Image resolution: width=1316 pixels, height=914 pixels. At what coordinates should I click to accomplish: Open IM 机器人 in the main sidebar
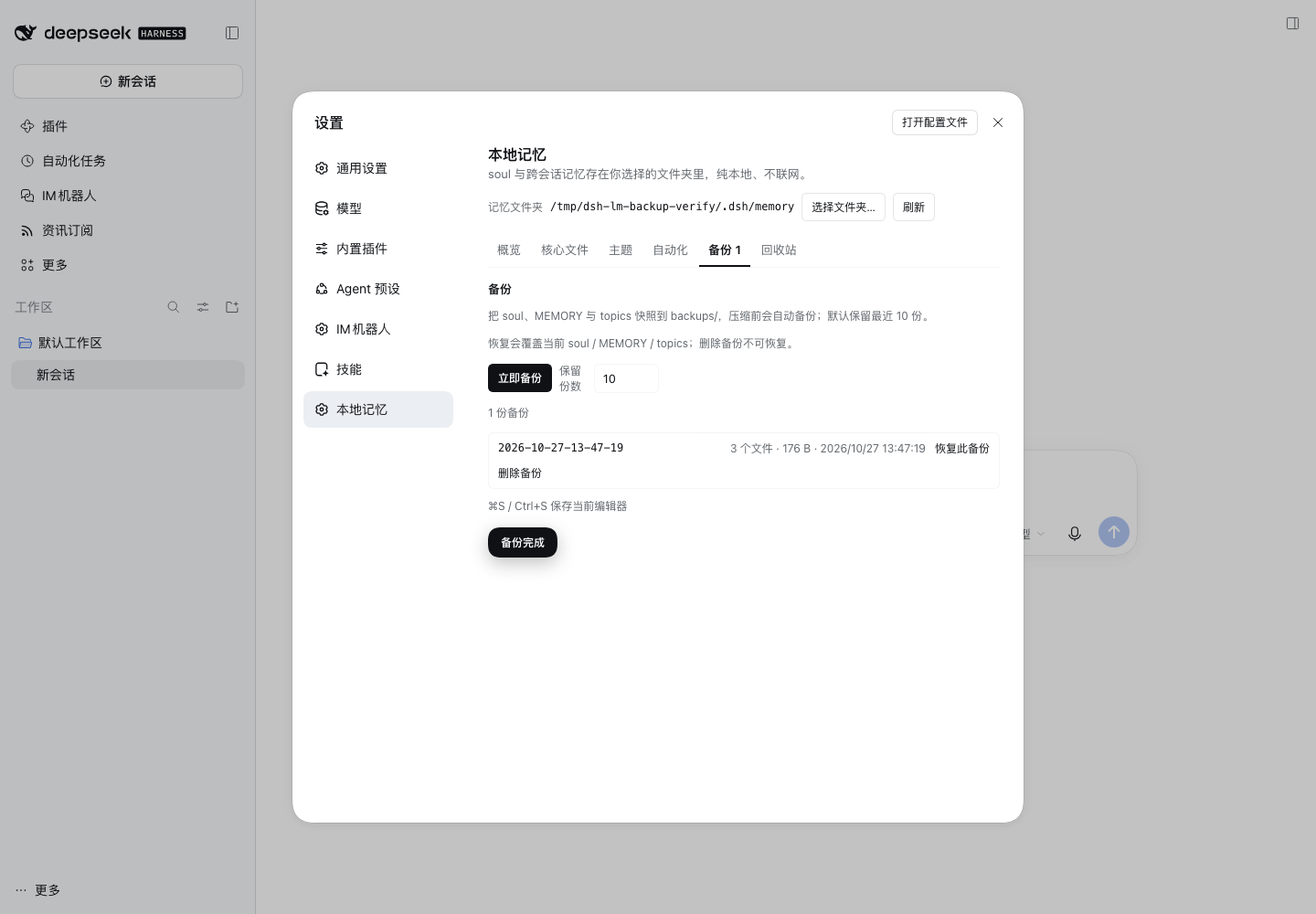(x=128, y=196)
